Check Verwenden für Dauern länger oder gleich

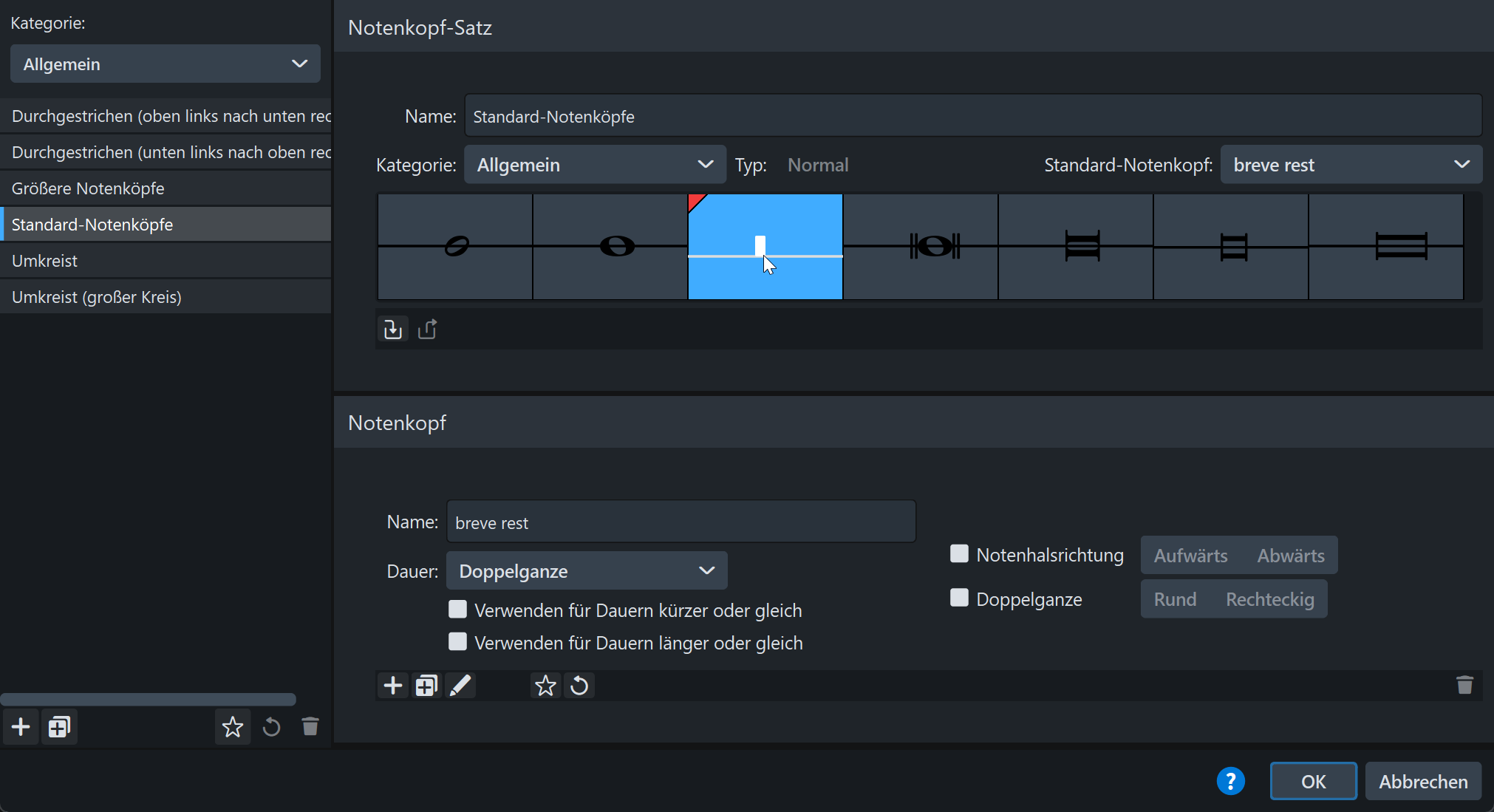click(x=458, y=642)
